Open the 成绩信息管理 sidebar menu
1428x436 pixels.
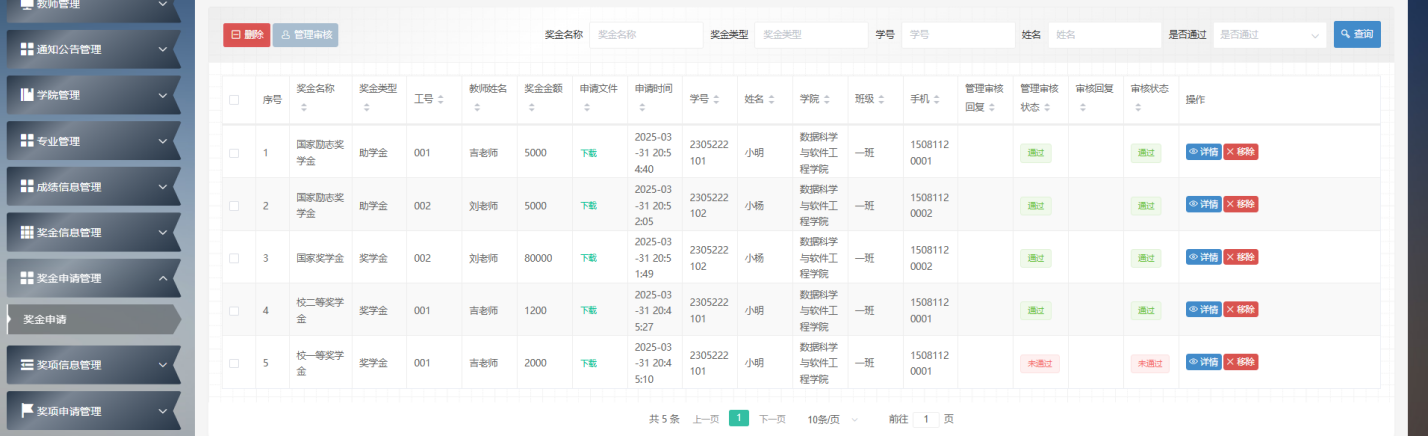pos(93,187)
